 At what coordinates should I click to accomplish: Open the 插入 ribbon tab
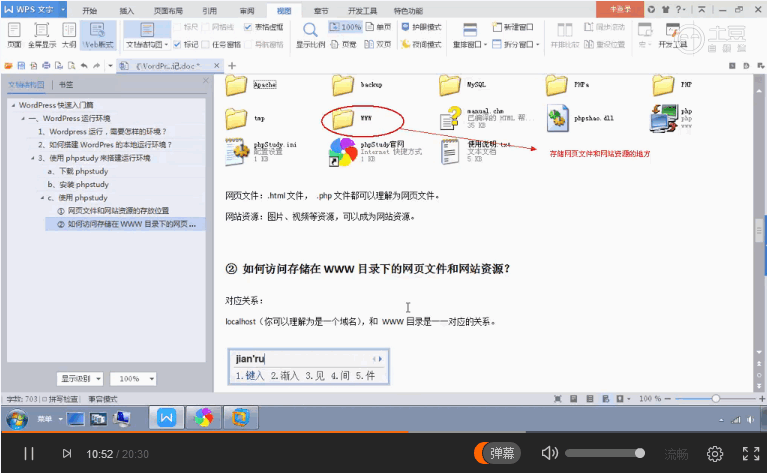pyautogui.click(x=127, y=10)
